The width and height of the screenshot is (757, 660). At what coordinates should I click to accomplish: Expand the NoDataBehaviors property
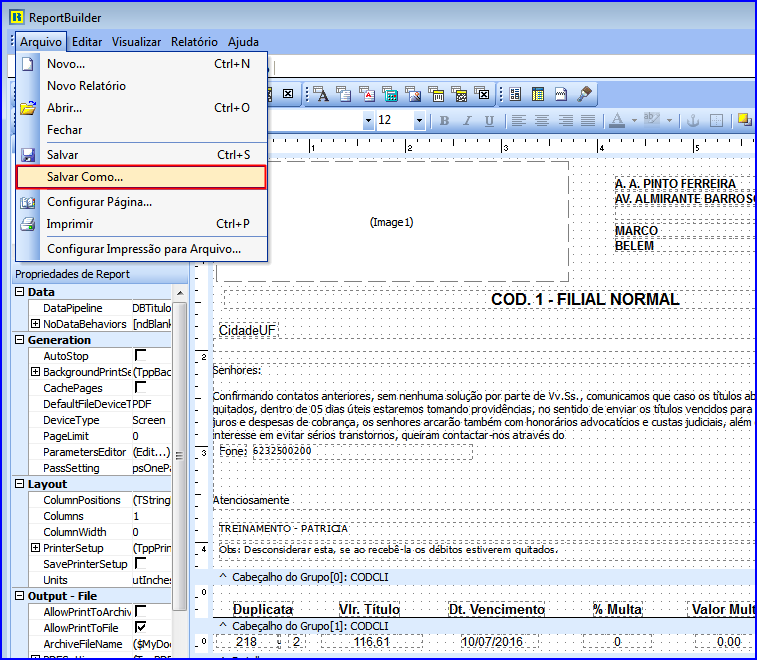pos(35,323)
